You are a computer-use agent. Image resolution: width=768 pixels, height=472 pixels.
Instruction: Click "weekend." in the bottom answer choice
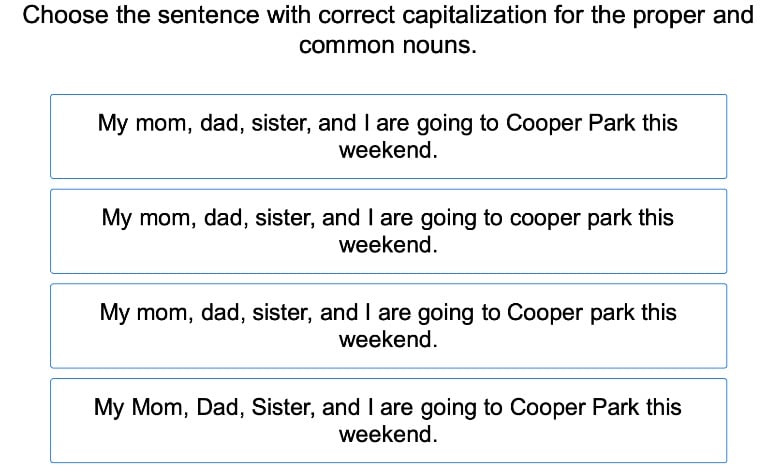coord(388,435)
